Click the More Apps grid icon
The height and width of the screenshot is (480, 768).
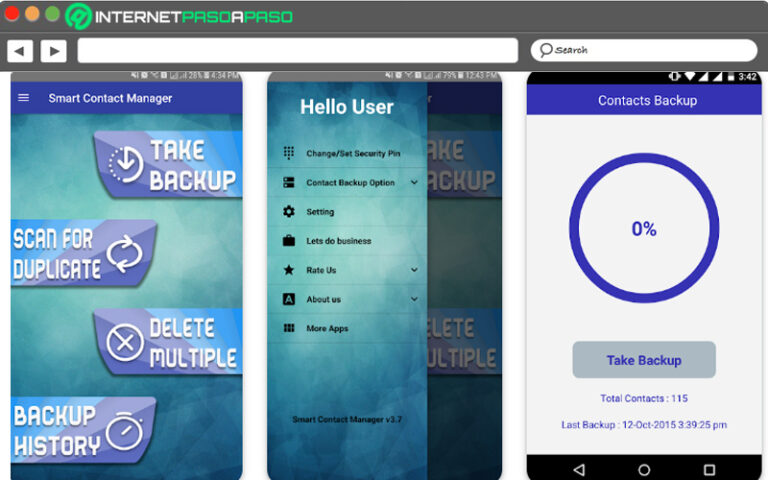(x=289, y=328)
